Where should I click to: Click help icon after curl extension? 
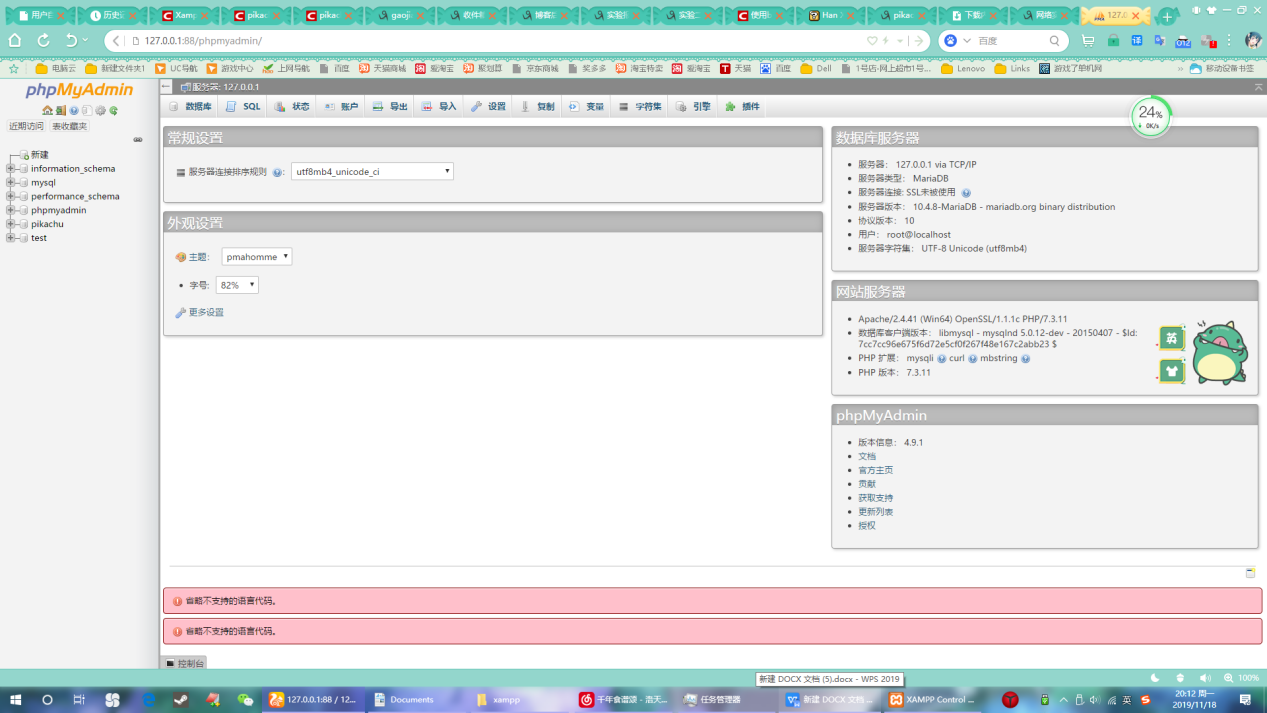click(x=972, y=358)
